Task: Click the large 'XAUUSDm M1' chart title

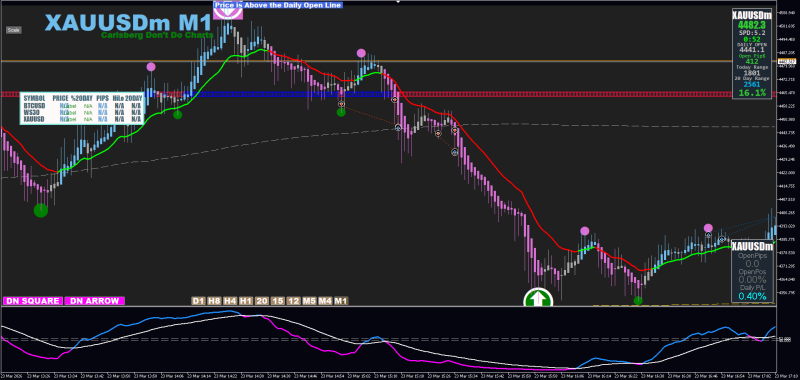Action: coord(128,23)
